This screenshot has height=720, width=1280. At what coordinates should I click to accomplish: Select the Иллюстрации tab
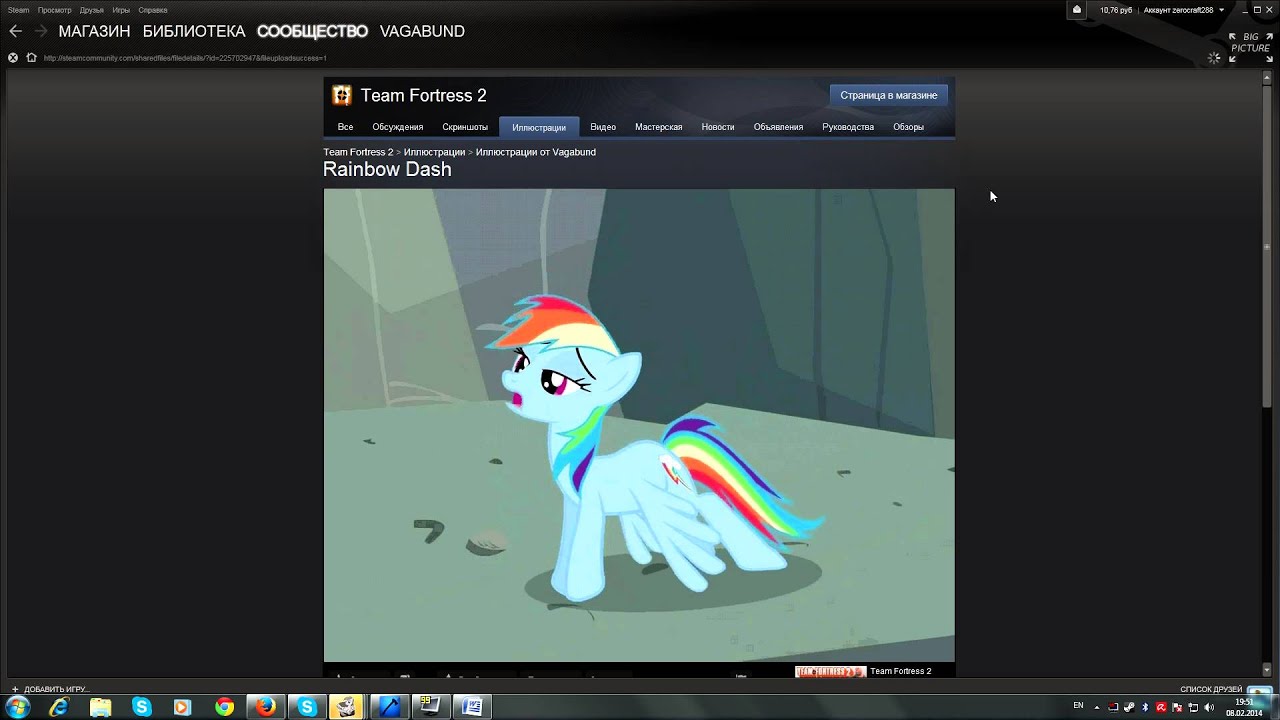[539, 127]
